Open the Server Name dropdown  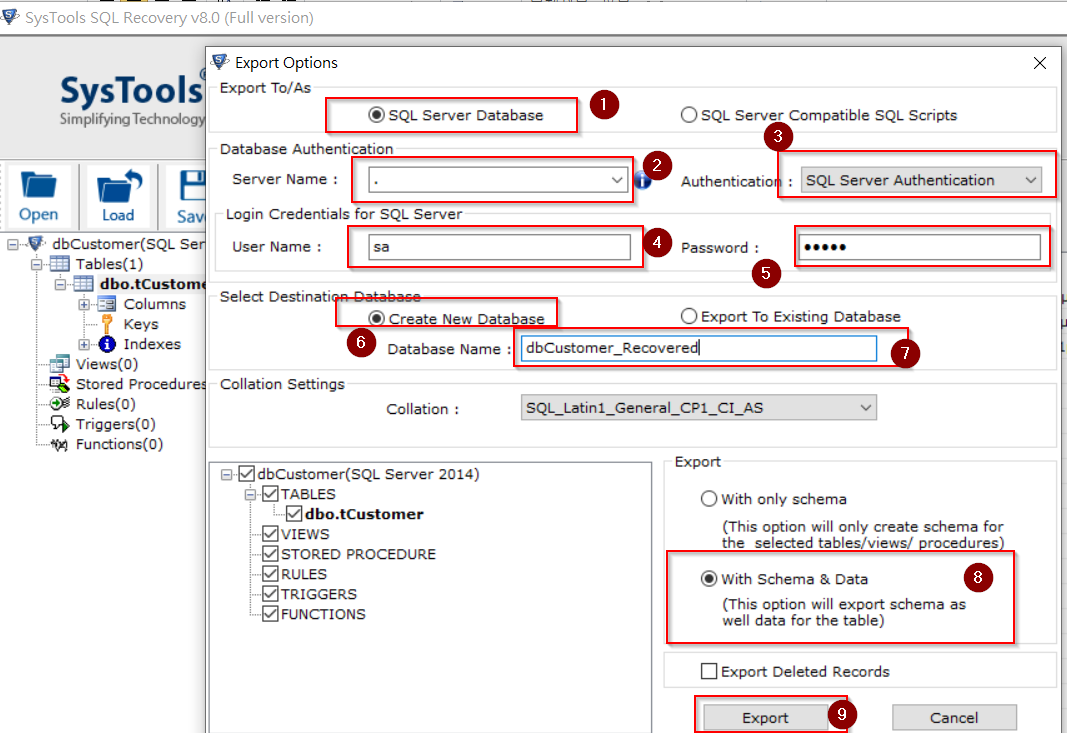click(x=617, y=180)
